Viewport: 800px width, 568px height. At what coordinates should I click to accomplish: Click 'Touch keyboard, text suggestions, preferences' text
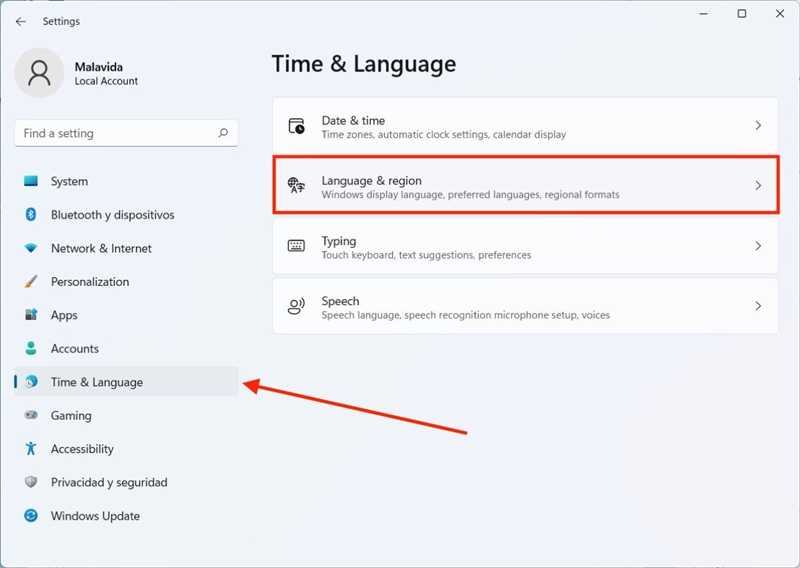426,255
